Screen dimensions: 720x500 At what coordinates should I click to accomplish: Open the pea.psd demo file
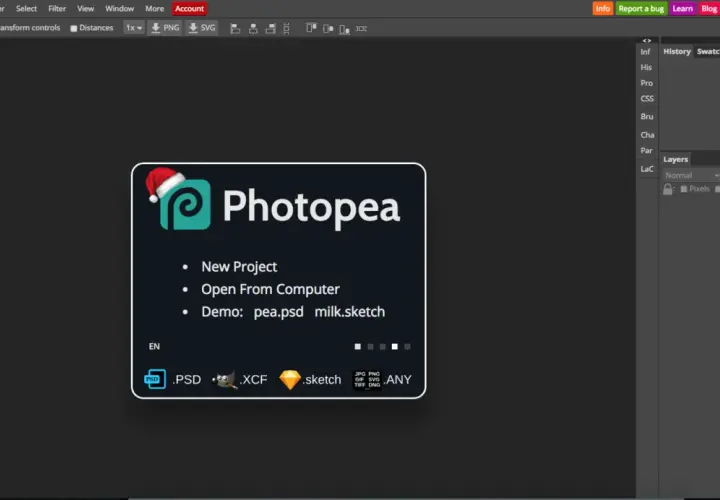click(x=278, y=312)
